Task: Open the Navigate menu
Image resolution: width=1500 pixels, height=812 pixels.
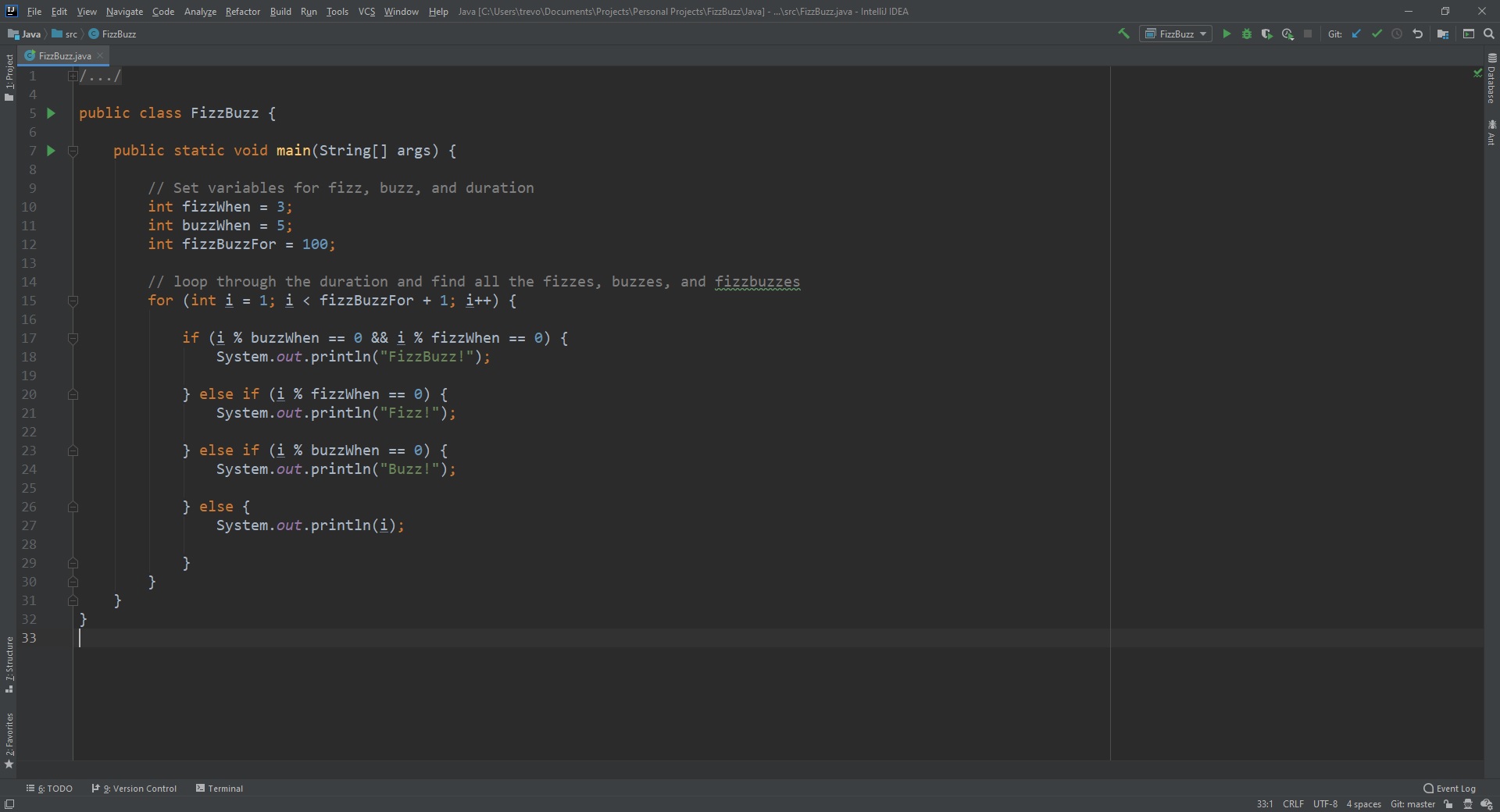Action: [124, 12]
